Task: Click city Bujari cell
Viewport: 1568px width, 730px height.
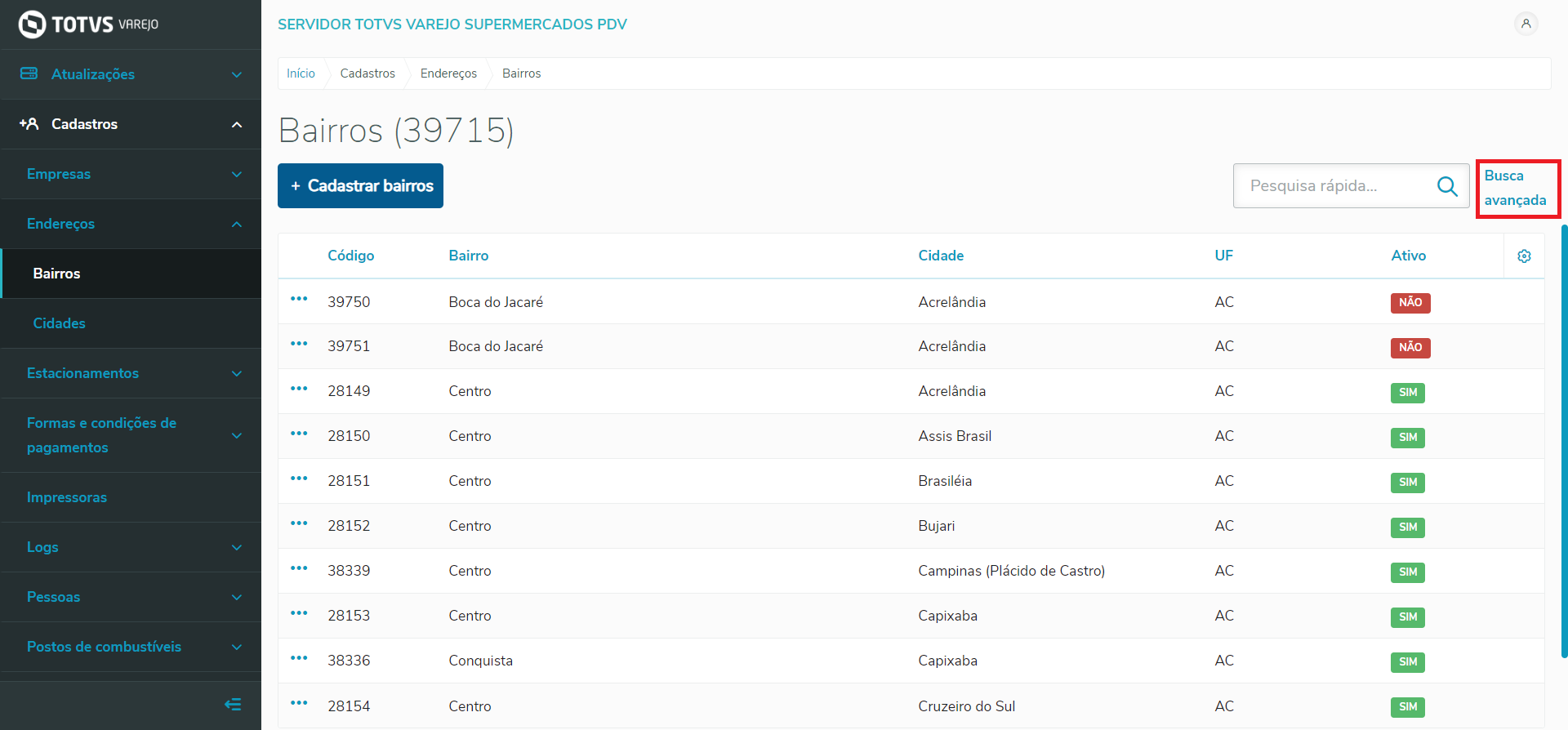Action: [x=936, y=526]
